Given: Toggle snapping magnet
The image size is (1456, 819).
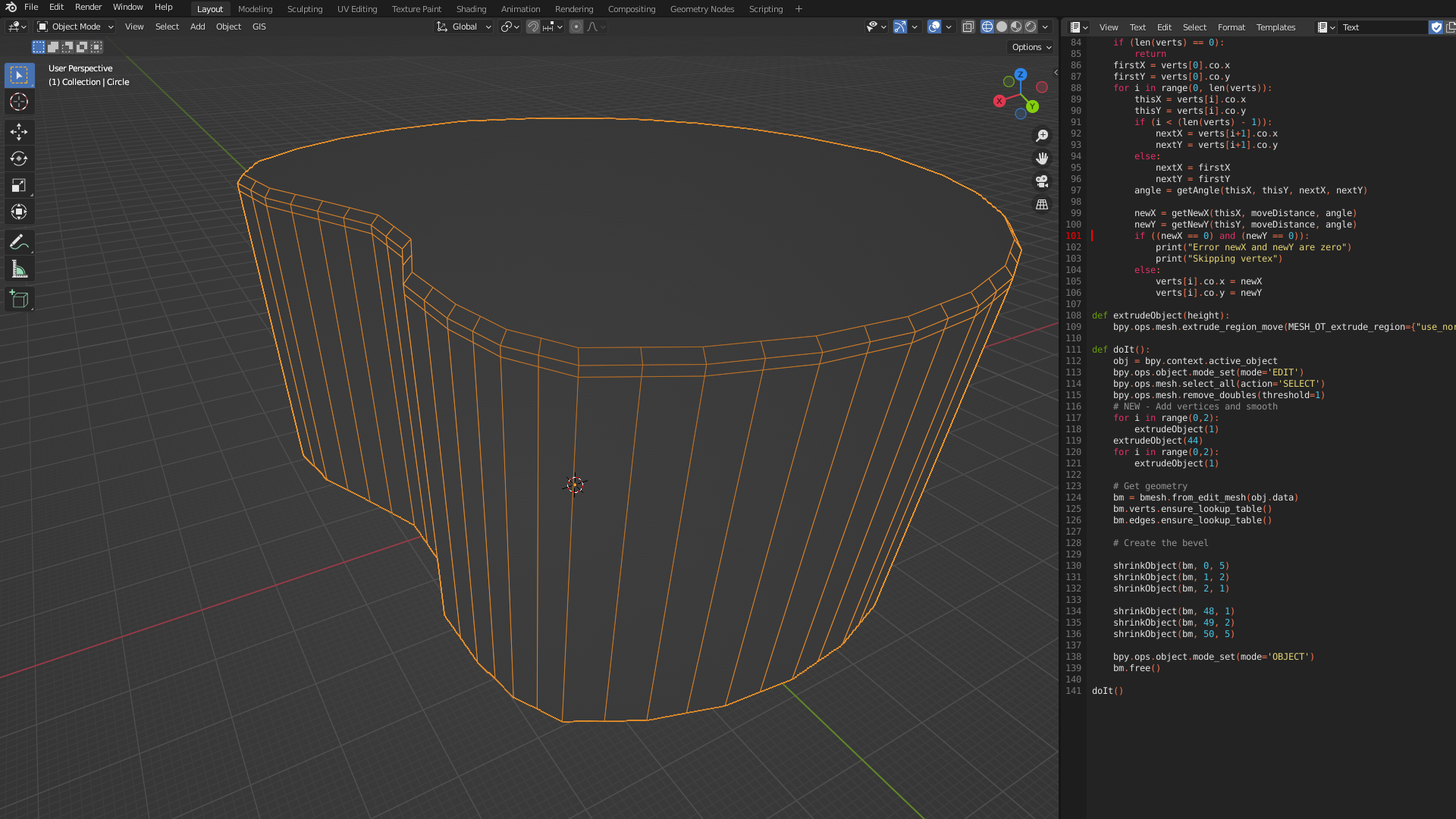Looking at the screenshot, I should 533,27.
